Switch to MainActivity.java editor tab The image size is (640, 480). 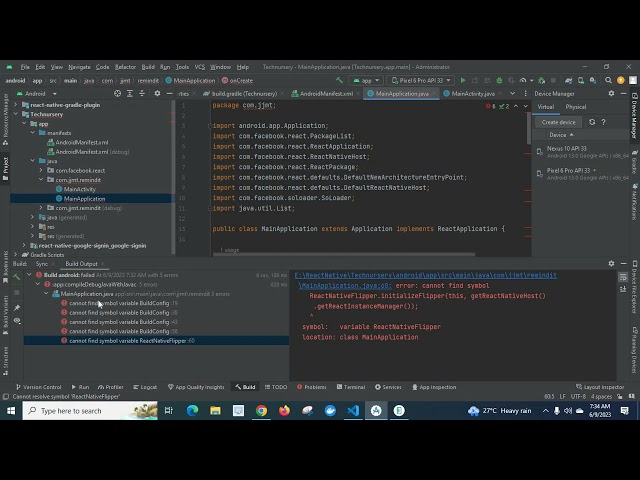(473, 93)
